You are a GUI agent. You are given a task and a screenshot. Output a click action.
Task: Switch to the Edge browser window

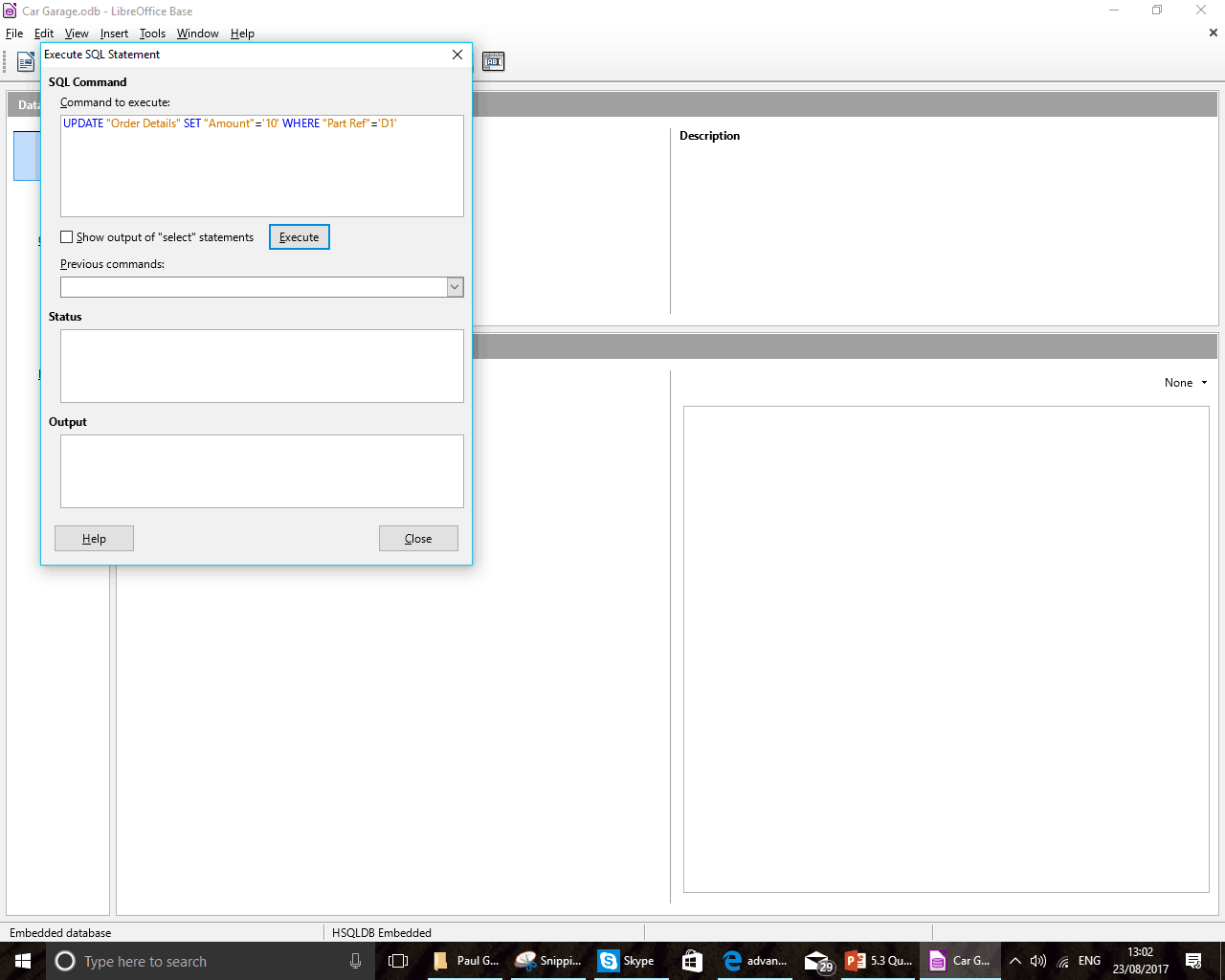pyautogui.click(x=755, y=961)
